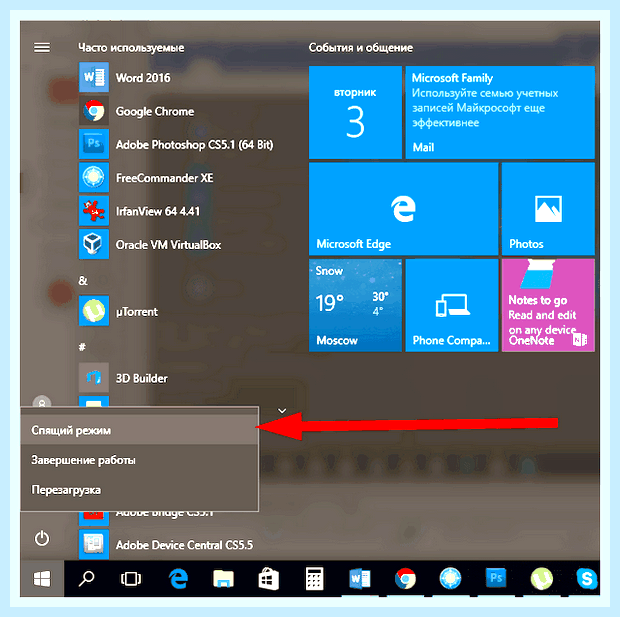Open Skype from the taskbar

point(587,579)
